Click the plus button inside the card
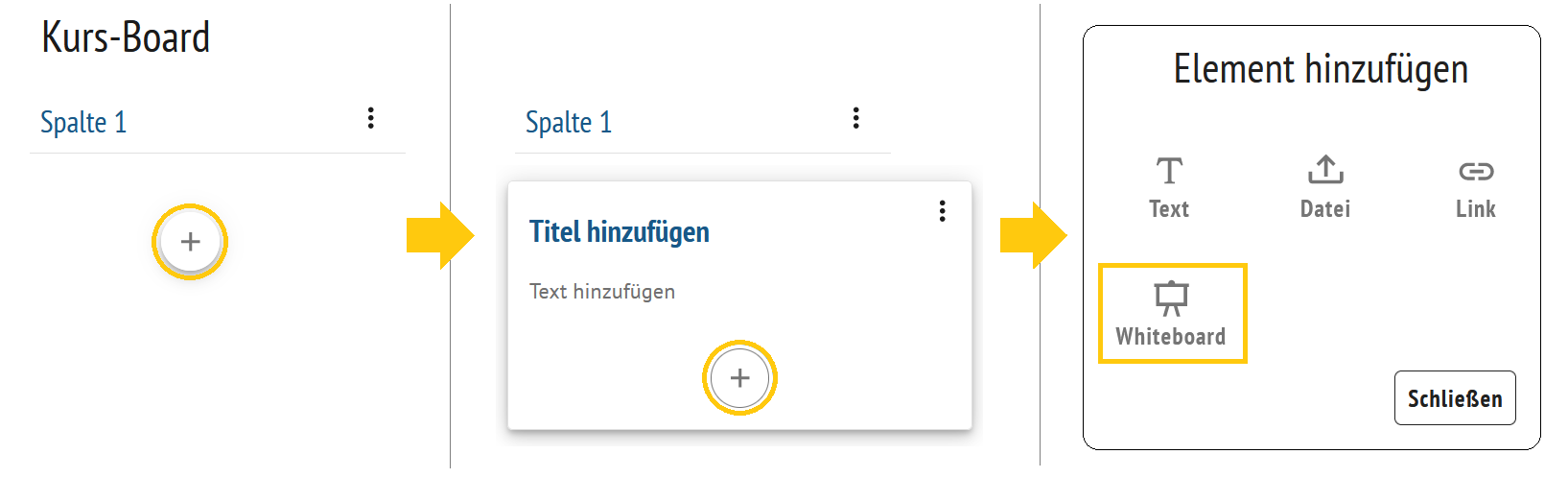The image size is (1568, 478). [739, 378]
